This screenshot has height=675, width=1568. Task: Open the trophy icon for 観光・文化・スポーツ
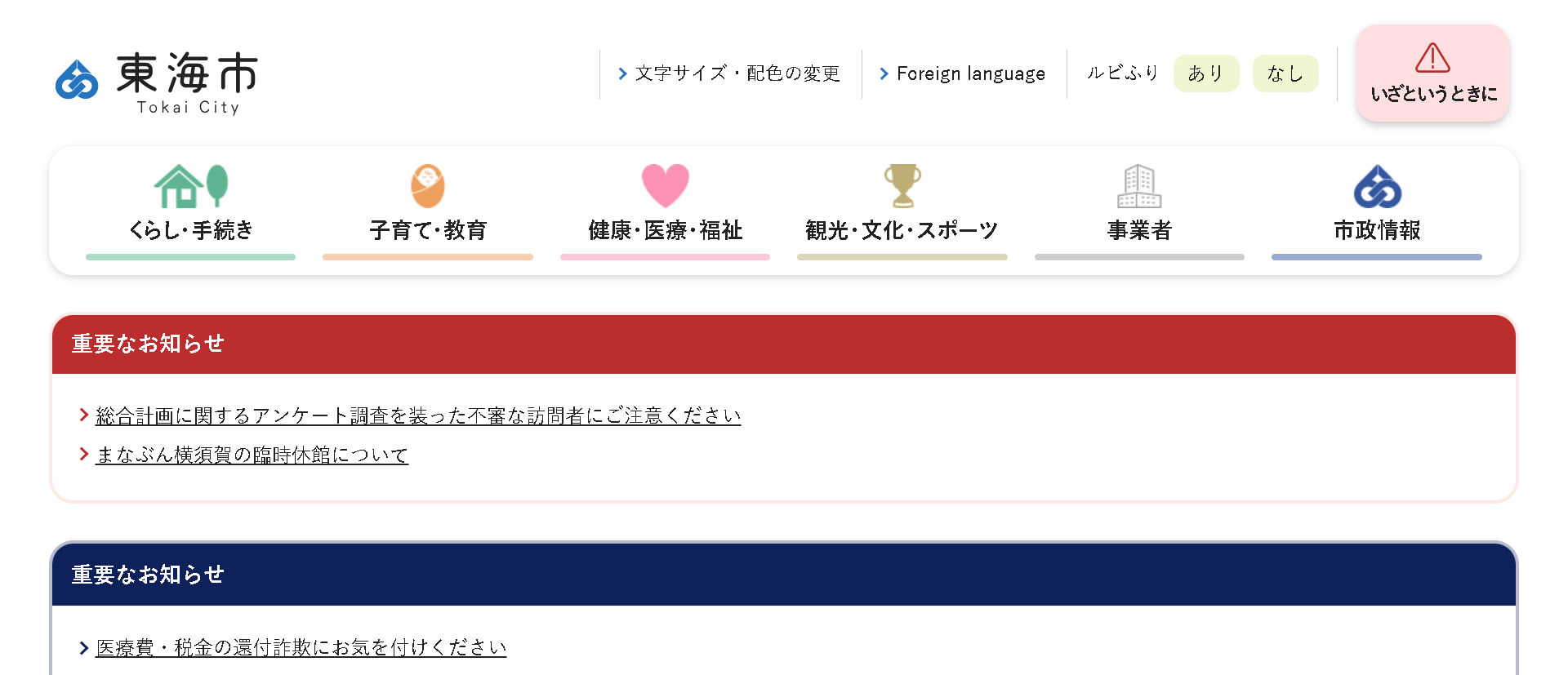tap(902, 186)
